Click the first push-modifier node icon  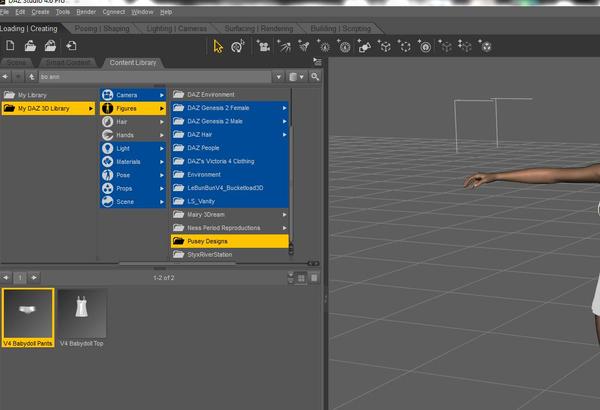(x=445, y=46)
